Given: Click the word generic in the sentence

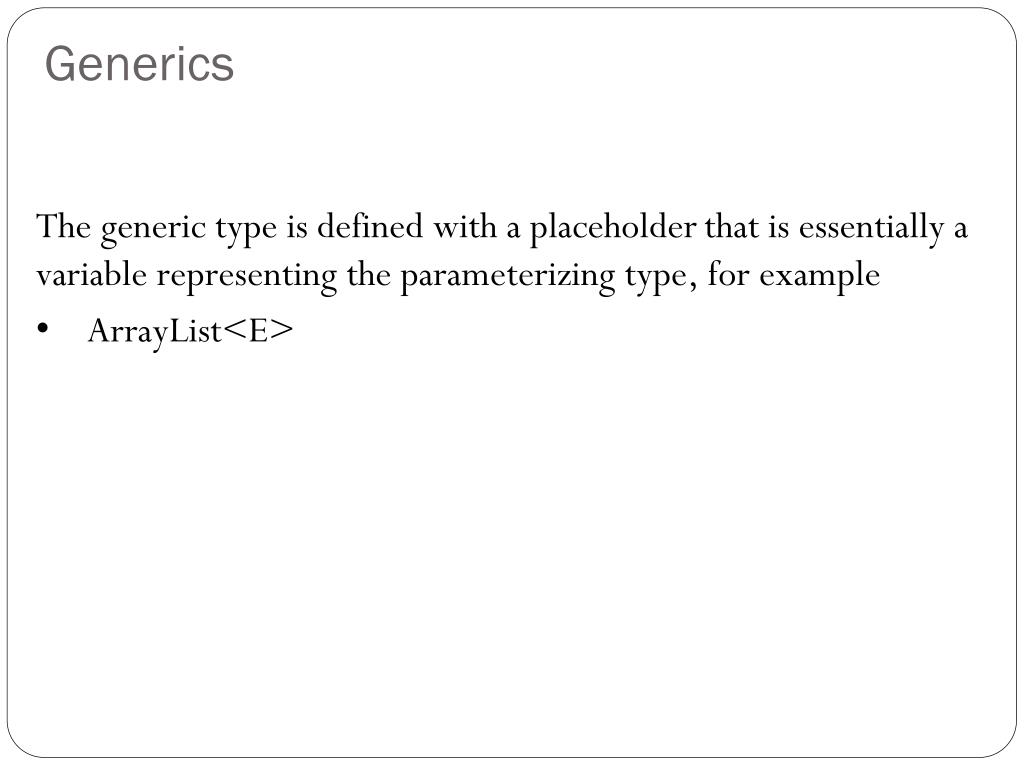Looking at the screenshot, I should 153,230.
